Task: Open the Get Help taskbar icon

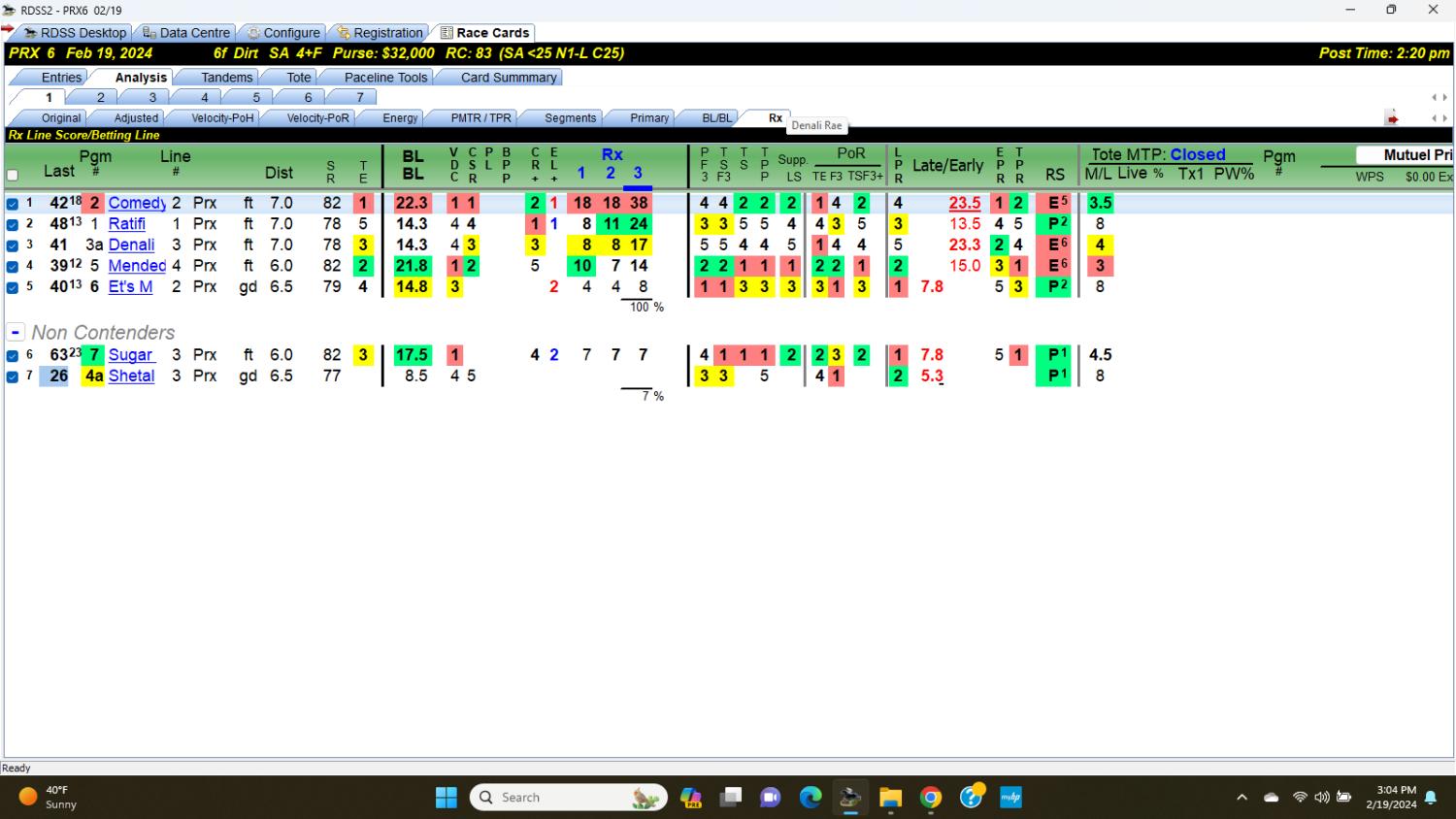Action: [971, 798]
